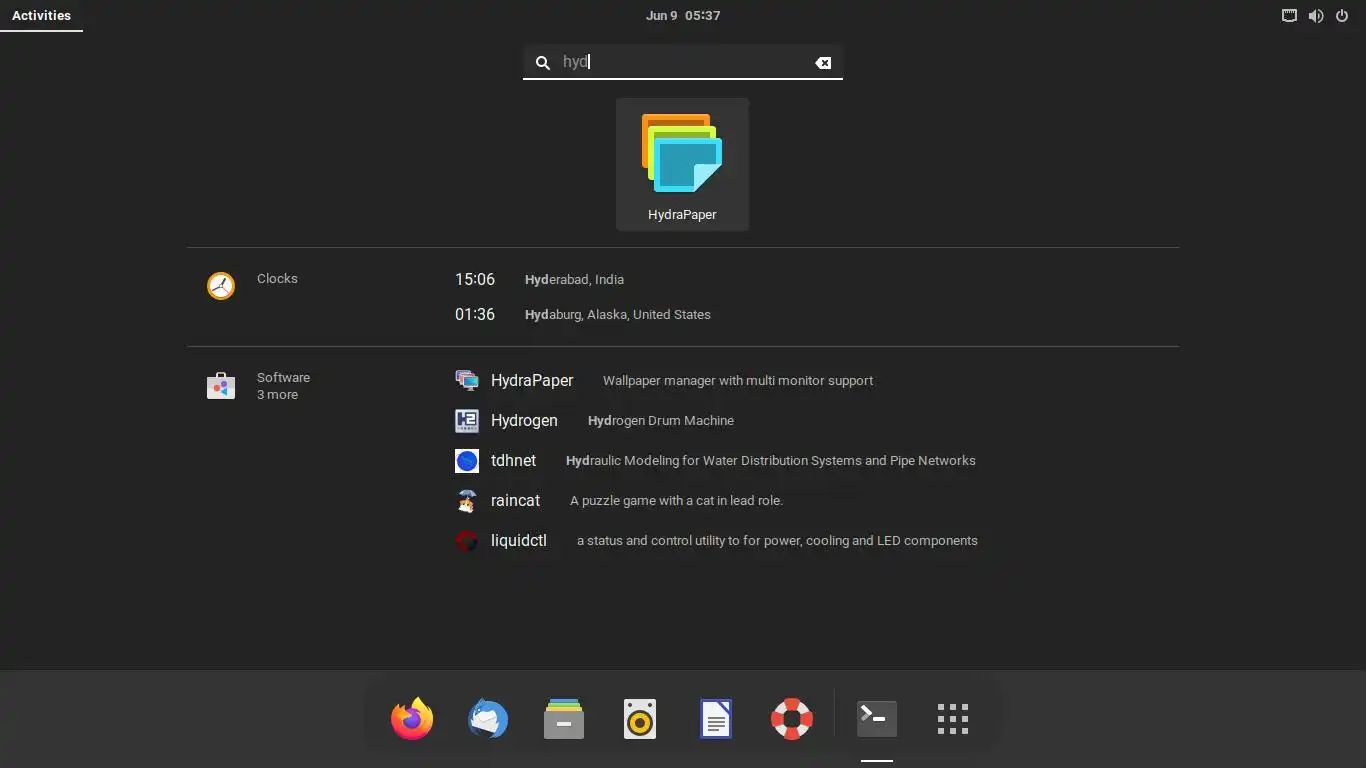Click HydraPaper label under the large icon
The image size is (1366, 768).
tap(682, 214)
